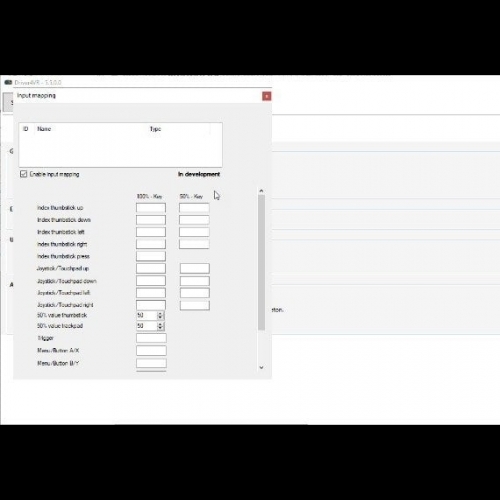Click the Driver4VR title bar icon
This screenshot has height=500, width=500.
pos(8,82)
